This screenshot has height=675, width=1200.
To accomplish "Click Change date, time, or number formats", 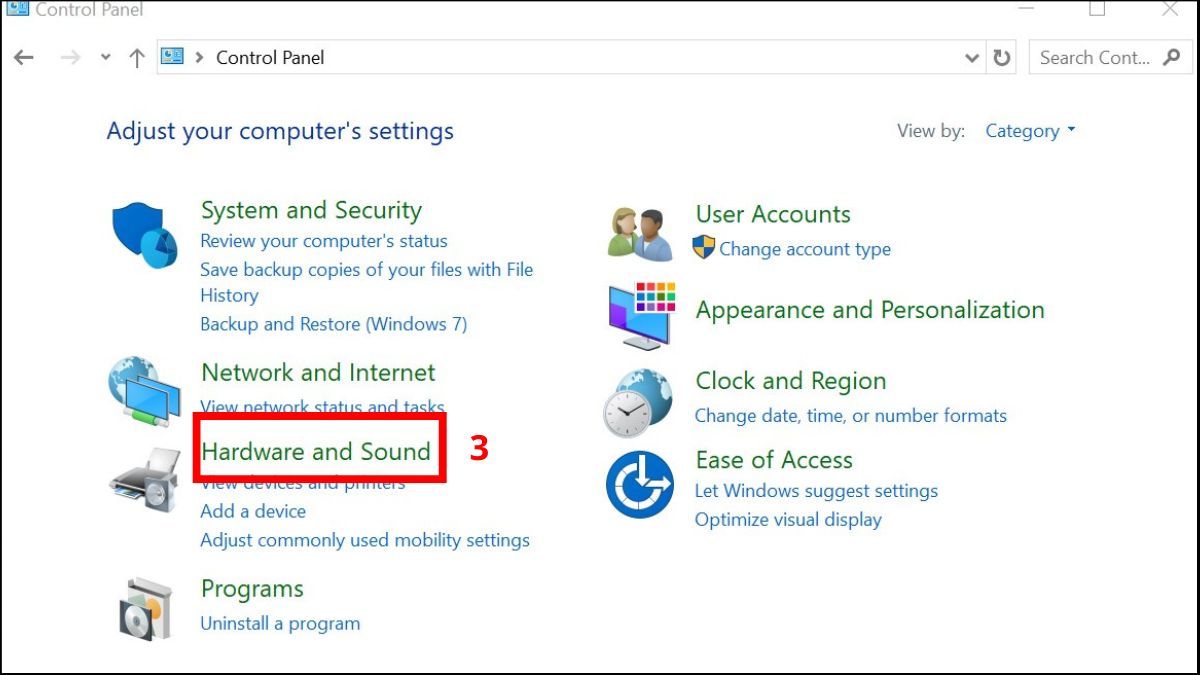I will [x=850, y=415].
